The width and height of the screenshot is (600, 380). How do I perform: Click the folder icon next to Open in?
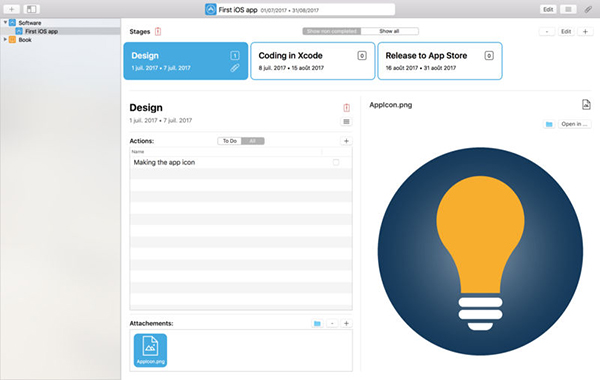[549, 124]
